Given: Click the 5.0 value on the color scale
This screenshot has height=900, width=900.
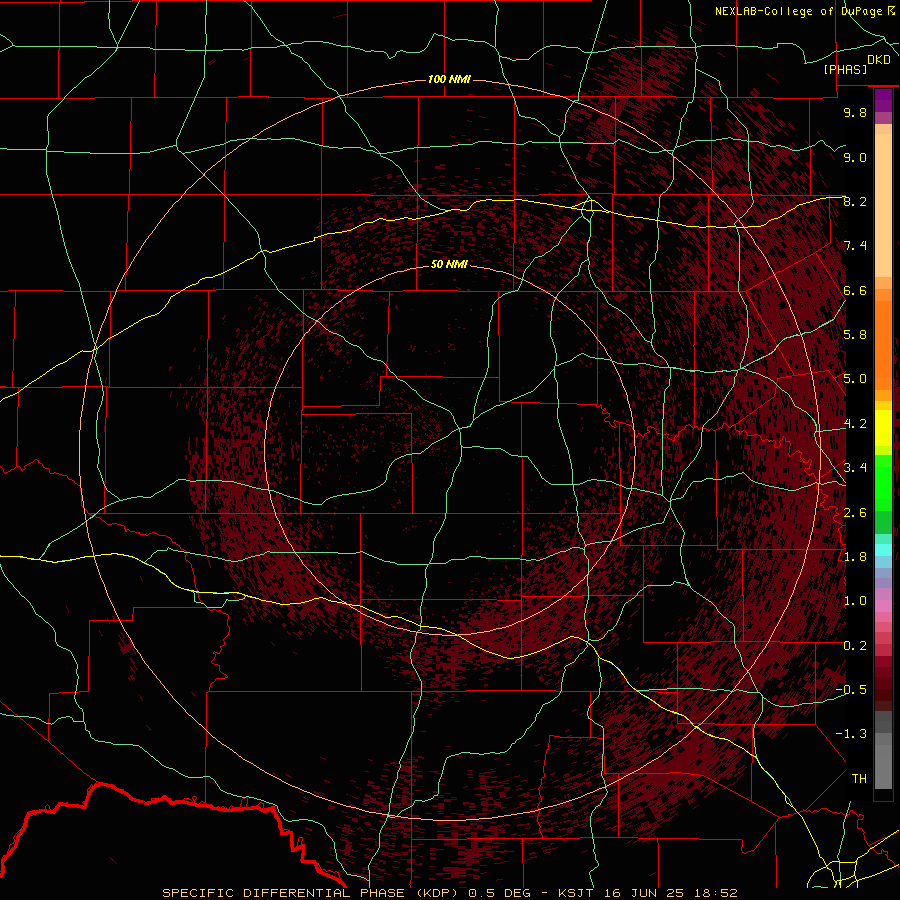Looking at the screenshot, I should coord(855,379).
